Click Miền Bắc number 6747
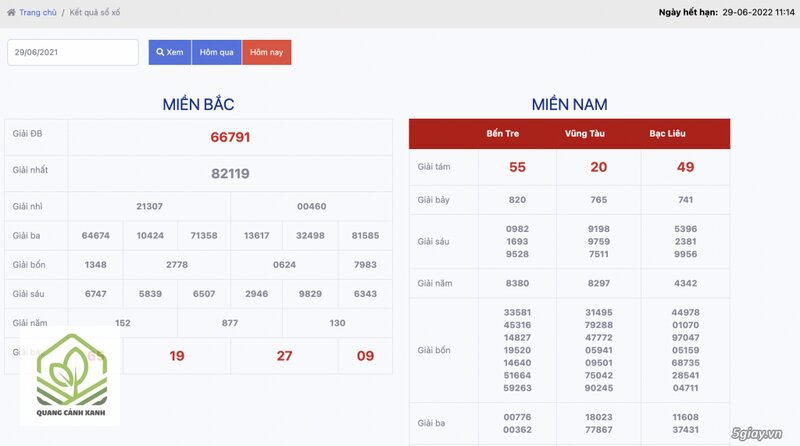Screen dimensions: 800x446 [x=95, y=293]
